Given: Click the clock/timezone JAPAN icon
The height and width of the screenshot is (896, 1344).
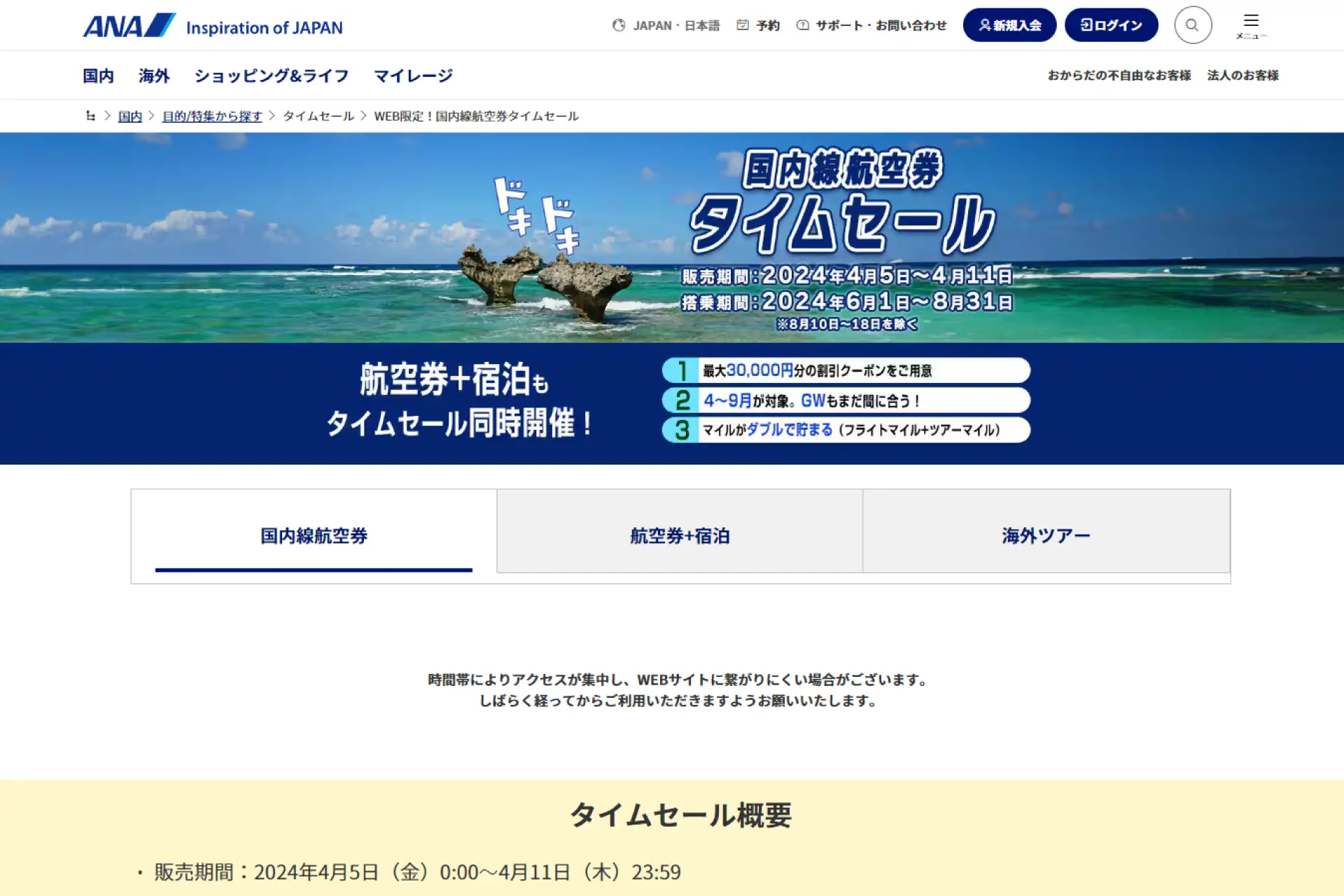Looking at the screenshot, I should pyautogui.click(x=612, y=25).
